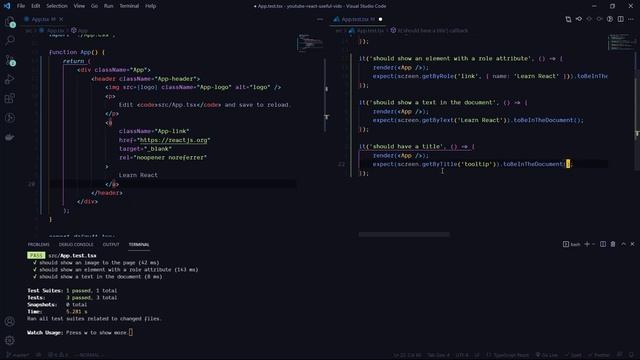Click NORMAL vim mode in status bar
This screenshot has height=360, width=640.
pyautogui.click(x=89, y=355)
